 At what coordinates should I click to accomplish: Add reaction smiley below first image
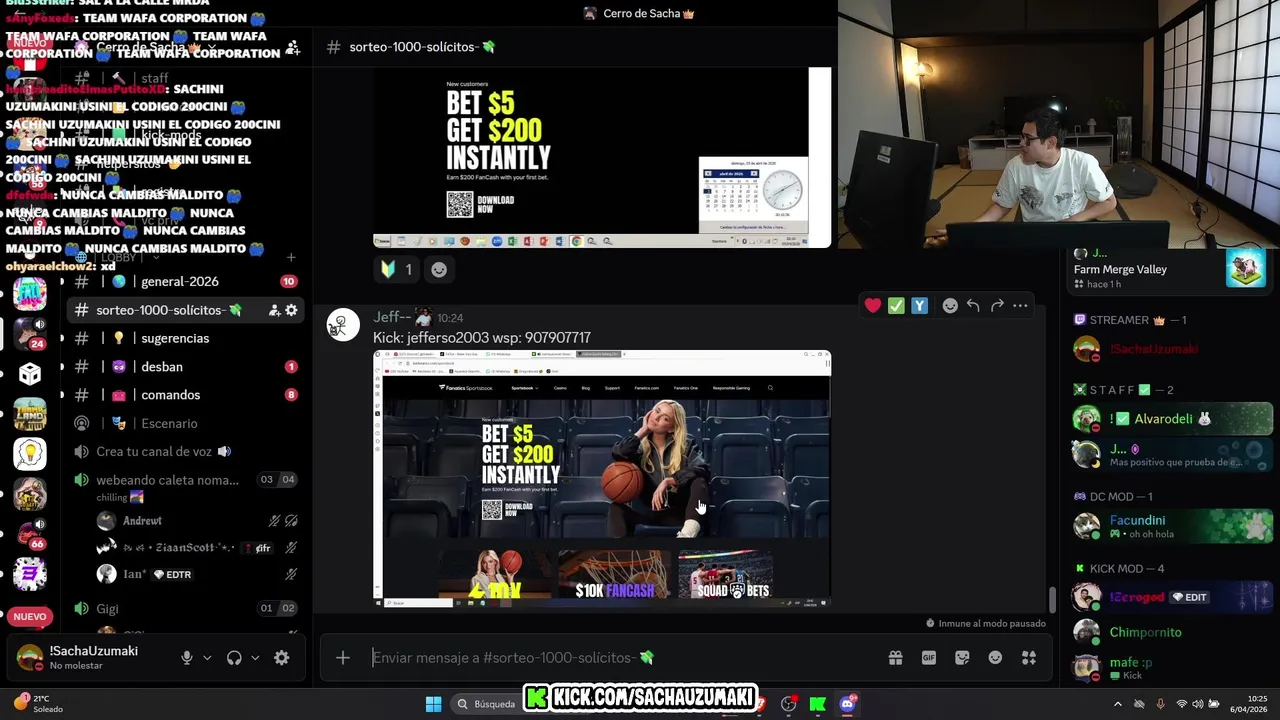tap(439, 269)
